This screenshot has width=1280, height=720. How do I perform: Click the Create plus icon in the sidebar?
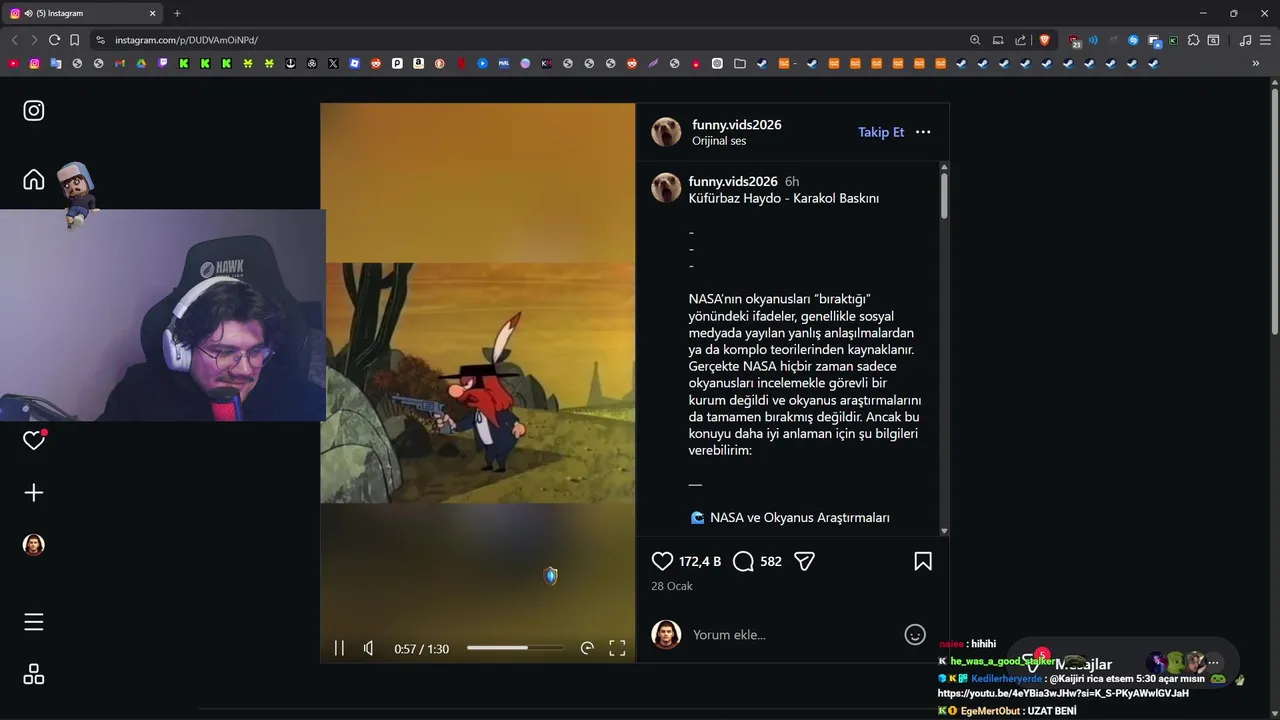[34, 493]
